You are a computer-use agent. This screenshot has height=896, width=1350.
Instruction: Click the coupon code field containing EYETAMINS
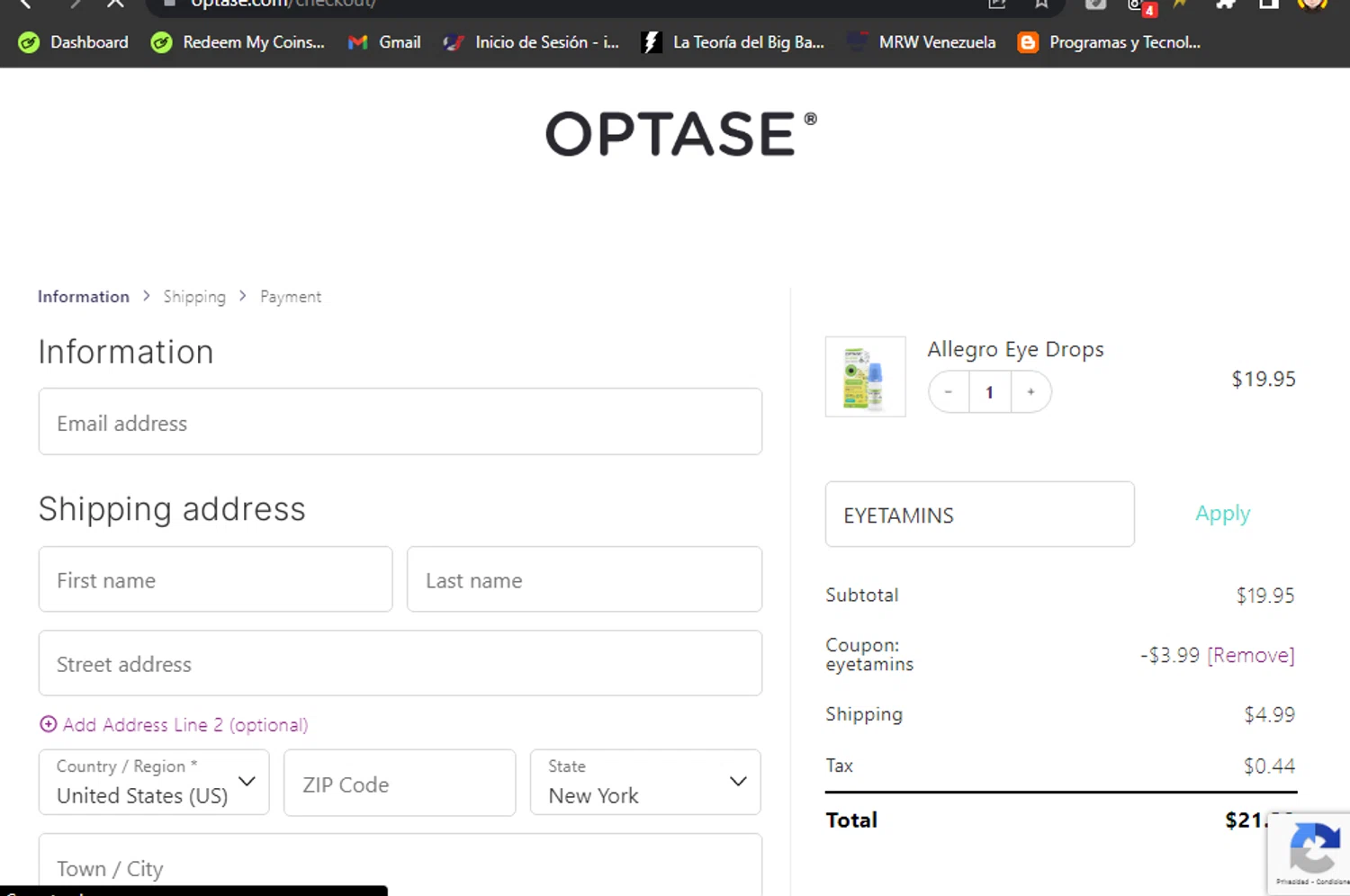pyautogui.click(x=980, y=515)
